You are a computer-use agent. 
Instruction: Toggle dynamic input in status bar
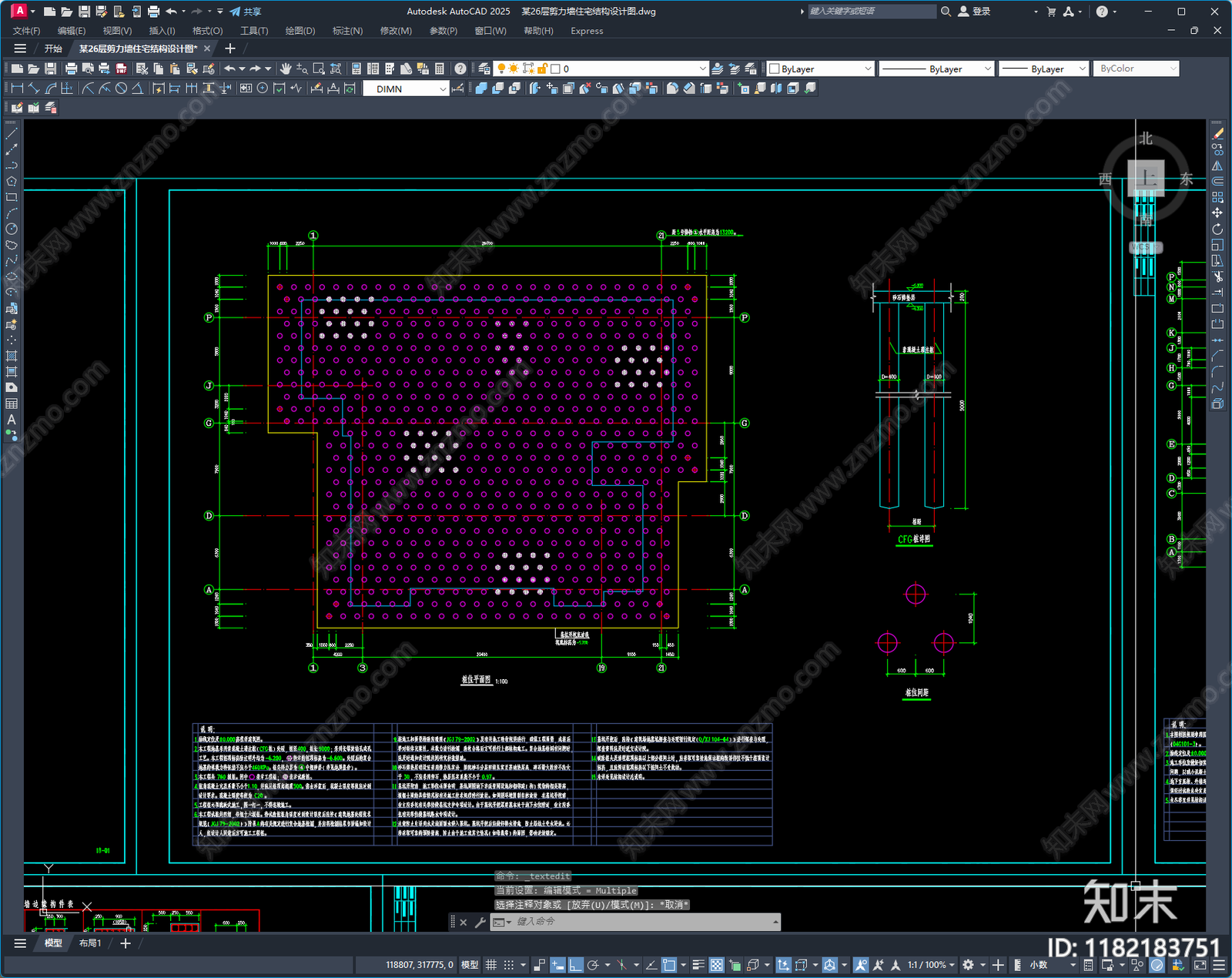(x=557, y=965)
